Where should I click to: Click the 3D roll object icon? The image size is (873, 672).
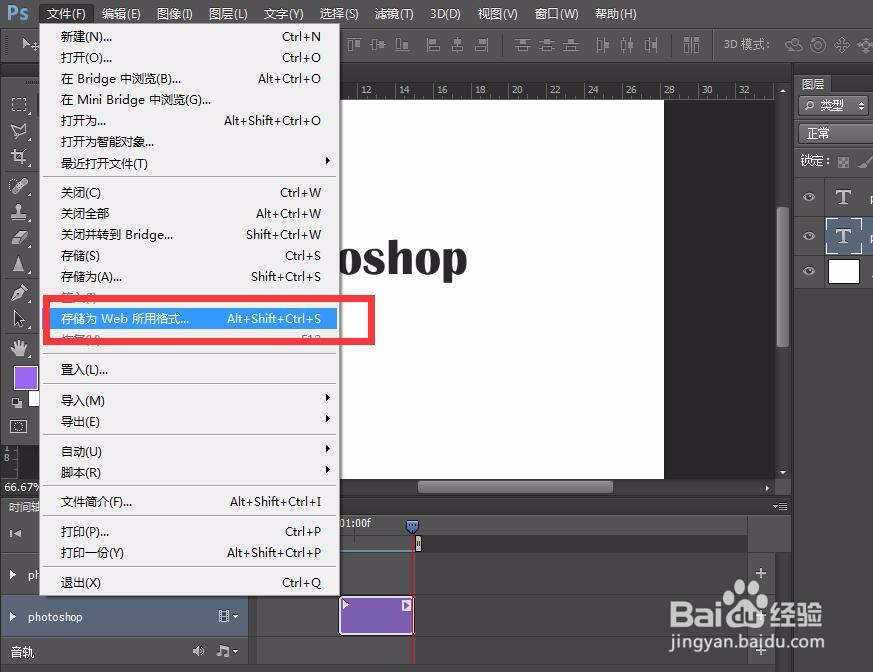point(818,45)
